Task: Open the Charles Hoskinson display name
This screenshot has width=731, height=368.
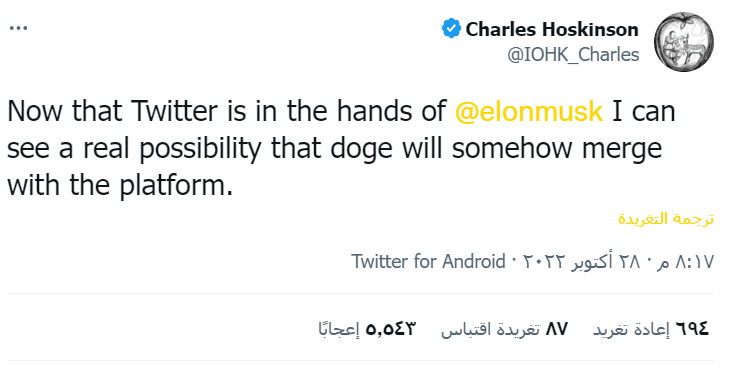Action: 552,29
